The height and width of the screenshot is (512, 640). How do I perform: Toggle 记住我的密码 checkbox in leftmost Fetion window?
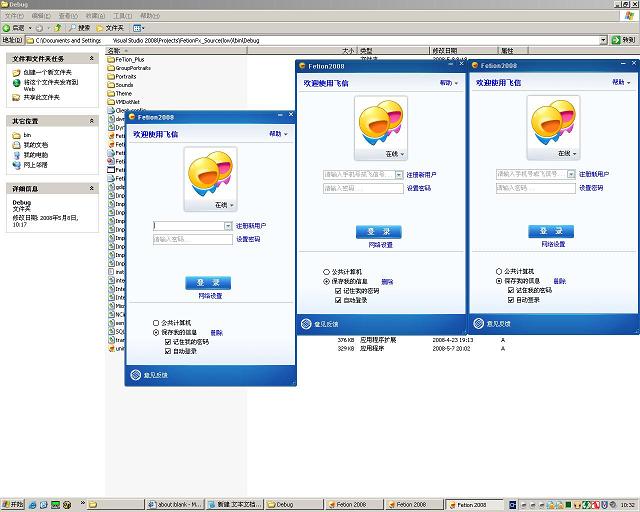(x=168, y=342)
